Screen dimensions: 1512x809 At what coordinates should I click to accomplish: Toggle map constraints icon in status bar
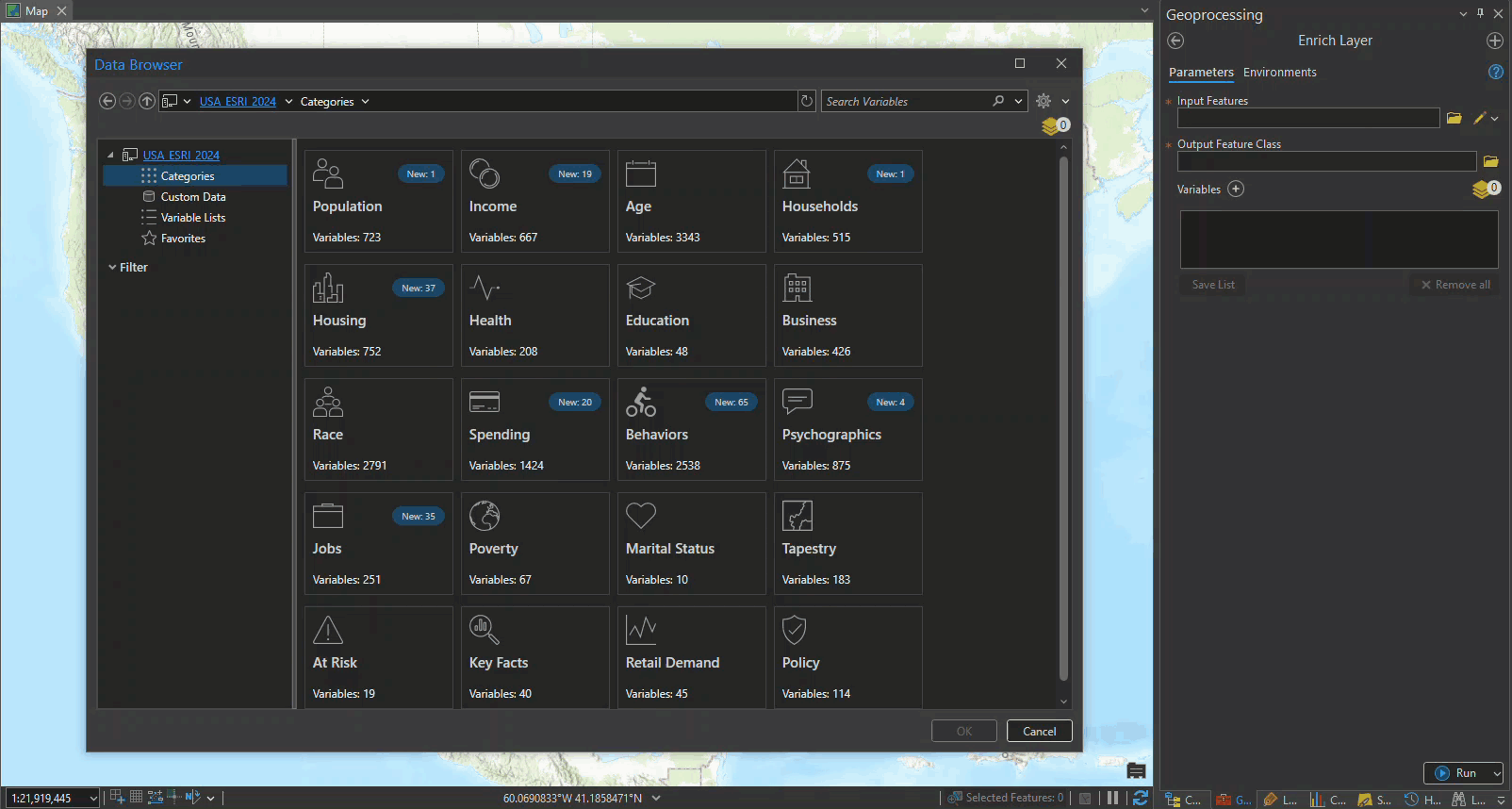[156, 797]
